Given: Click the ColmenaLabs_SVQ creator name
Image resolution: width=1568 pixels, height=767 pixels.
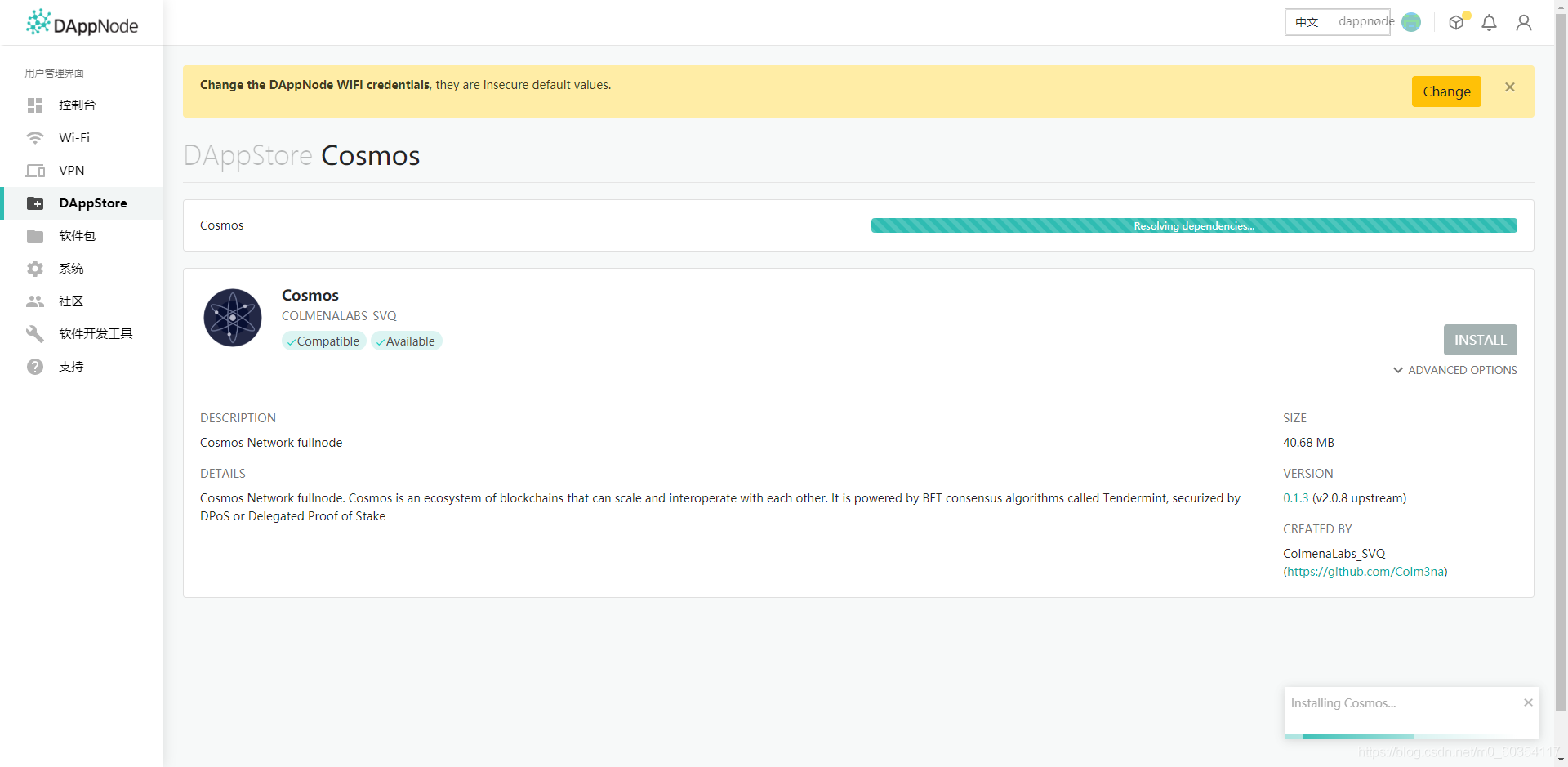Looking at the screenshot, I should pos(1334,554).
